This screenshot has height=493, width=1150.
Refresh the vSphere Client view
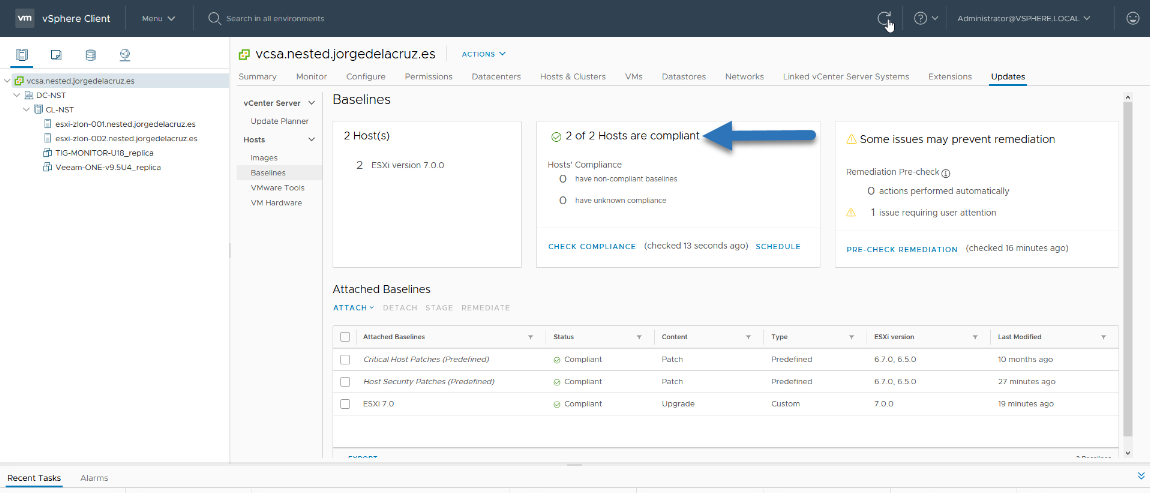(x=885, y=18)
